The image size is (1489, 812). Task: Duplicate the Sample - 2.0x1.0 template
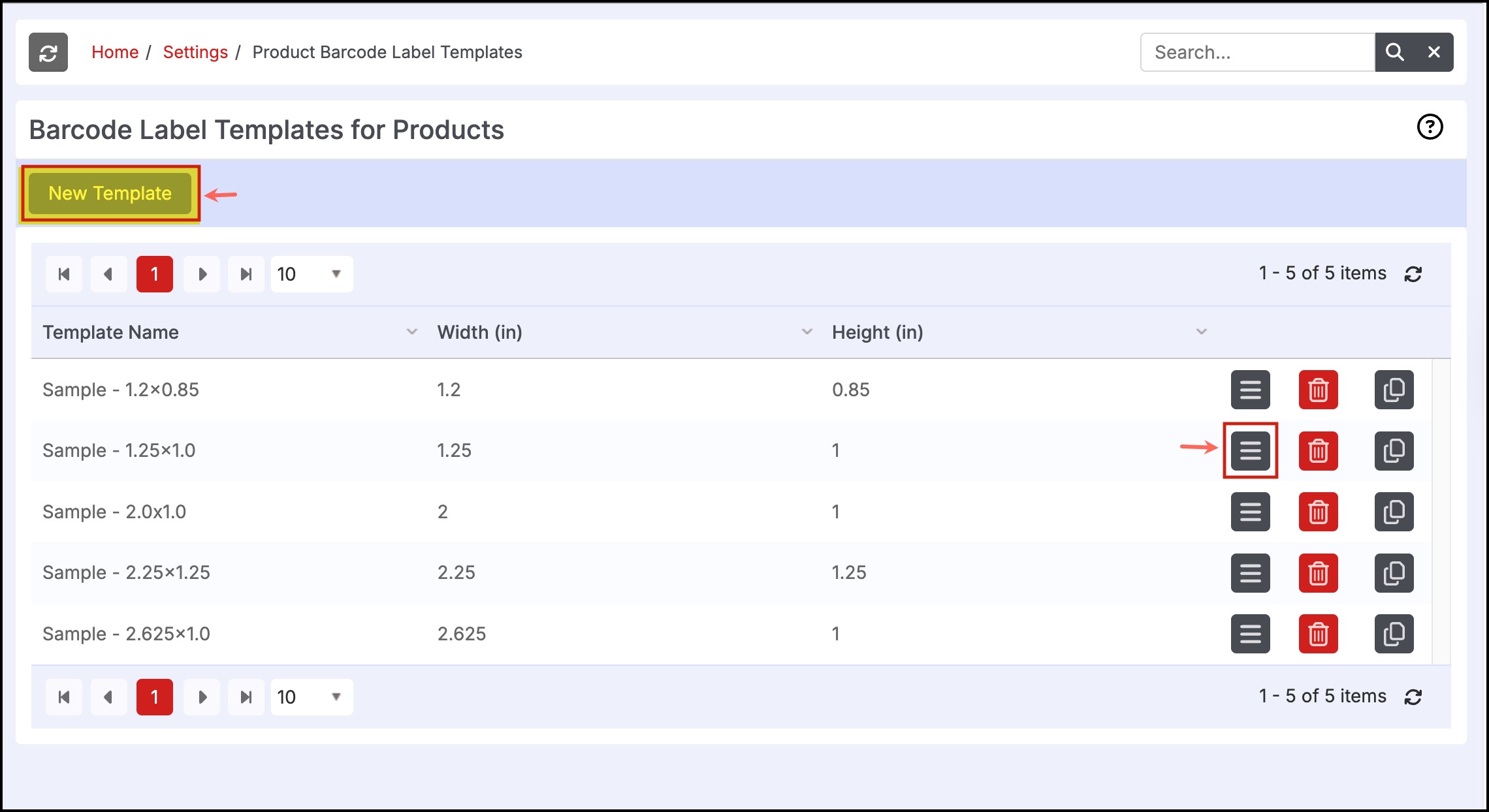click(1394, 512)
